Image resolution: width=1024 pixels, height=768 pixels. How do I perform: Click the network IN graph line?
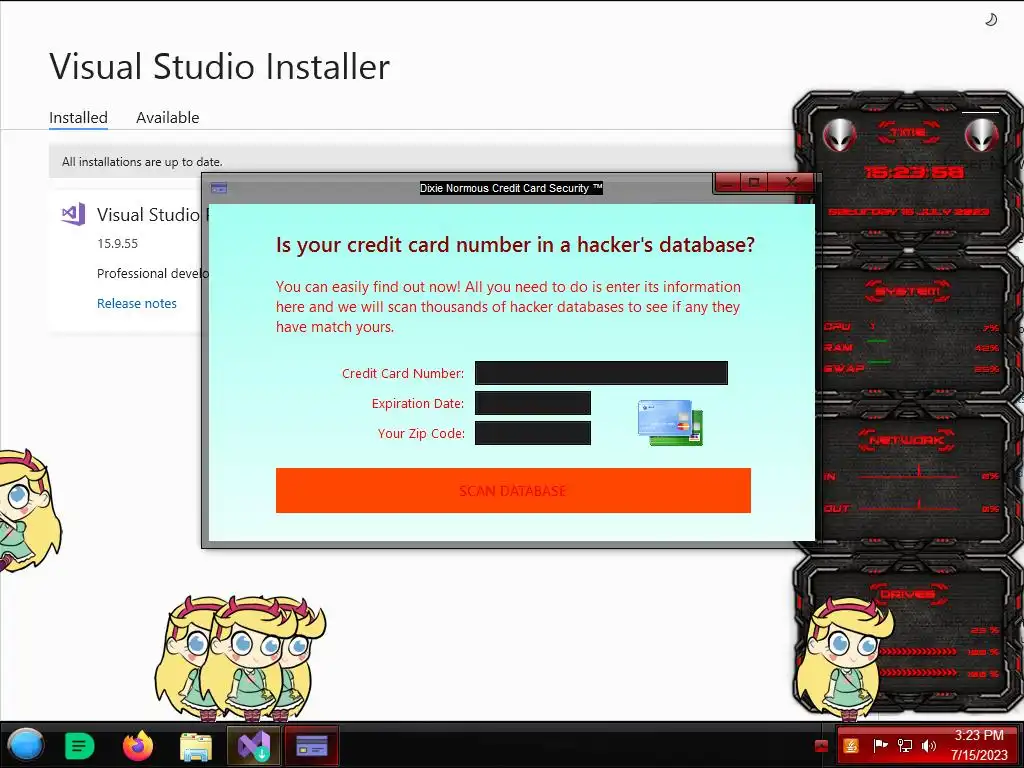point(909,474)
